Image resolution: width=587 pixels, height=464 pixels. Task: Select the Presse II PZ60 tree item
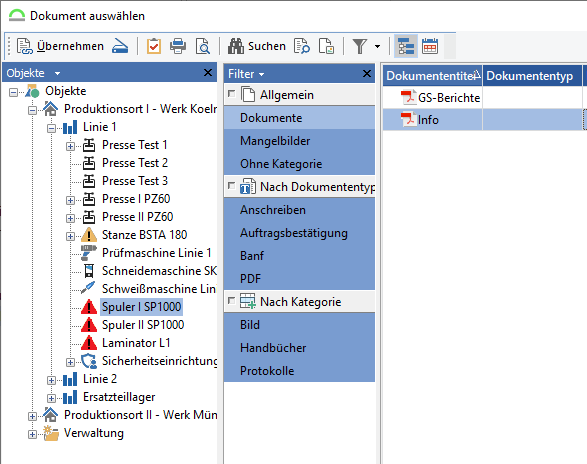(x=137, y=217)
